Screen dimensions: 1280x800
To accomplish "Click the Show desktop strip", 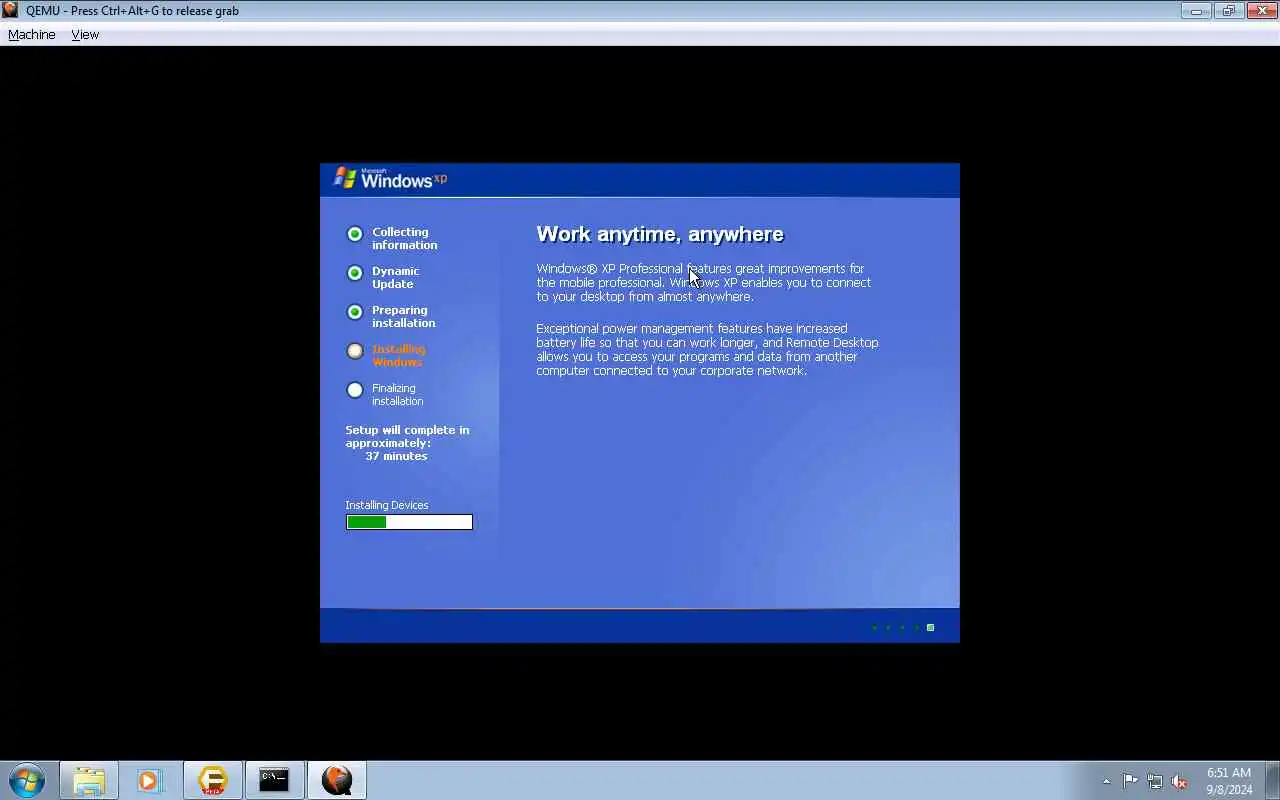I will pyautogui.click(x=1273, y=780).
